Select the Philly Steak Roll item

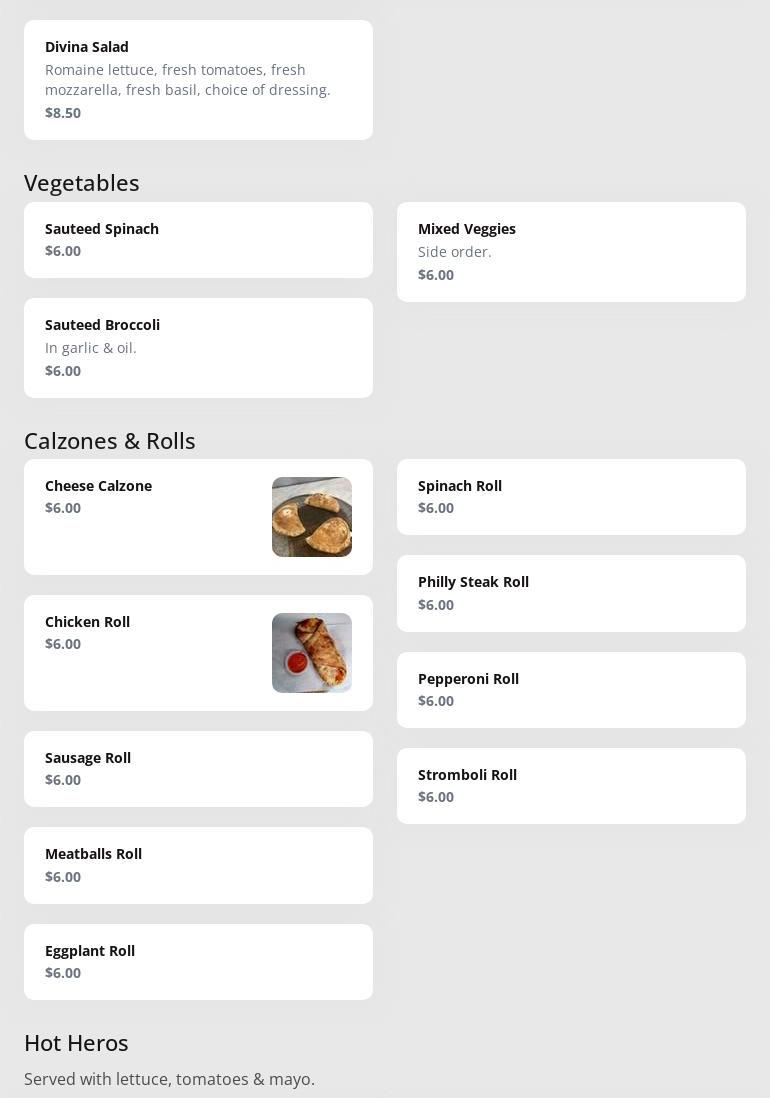pos(571,593)
